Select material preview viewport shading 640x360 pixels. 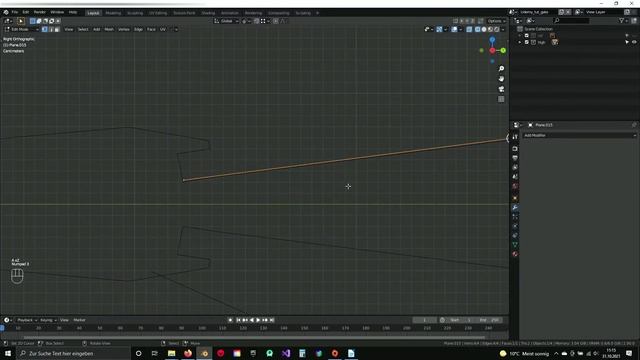click(x=491, y=29)
